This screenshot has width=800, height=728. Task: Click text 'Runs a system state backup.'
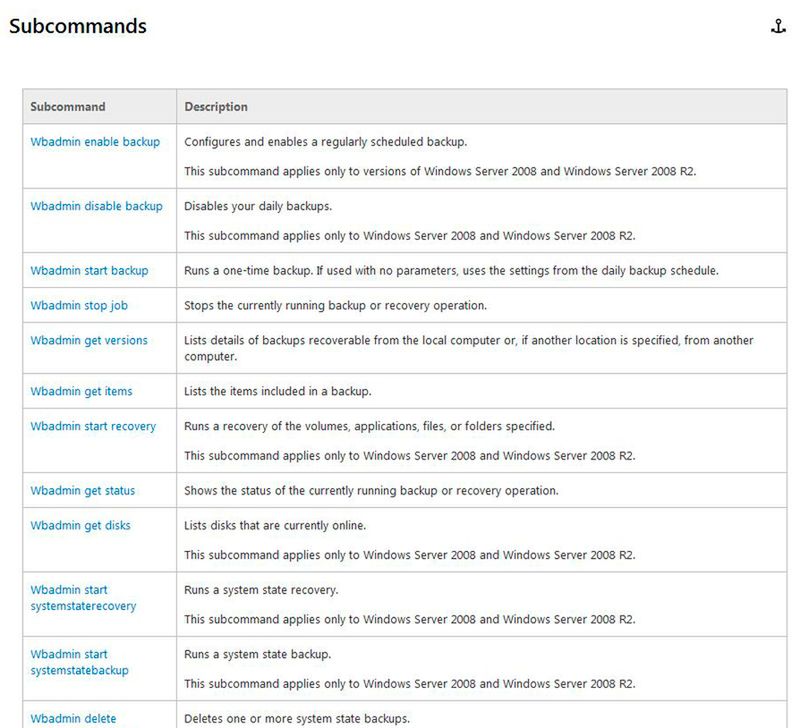coord(258,655)
